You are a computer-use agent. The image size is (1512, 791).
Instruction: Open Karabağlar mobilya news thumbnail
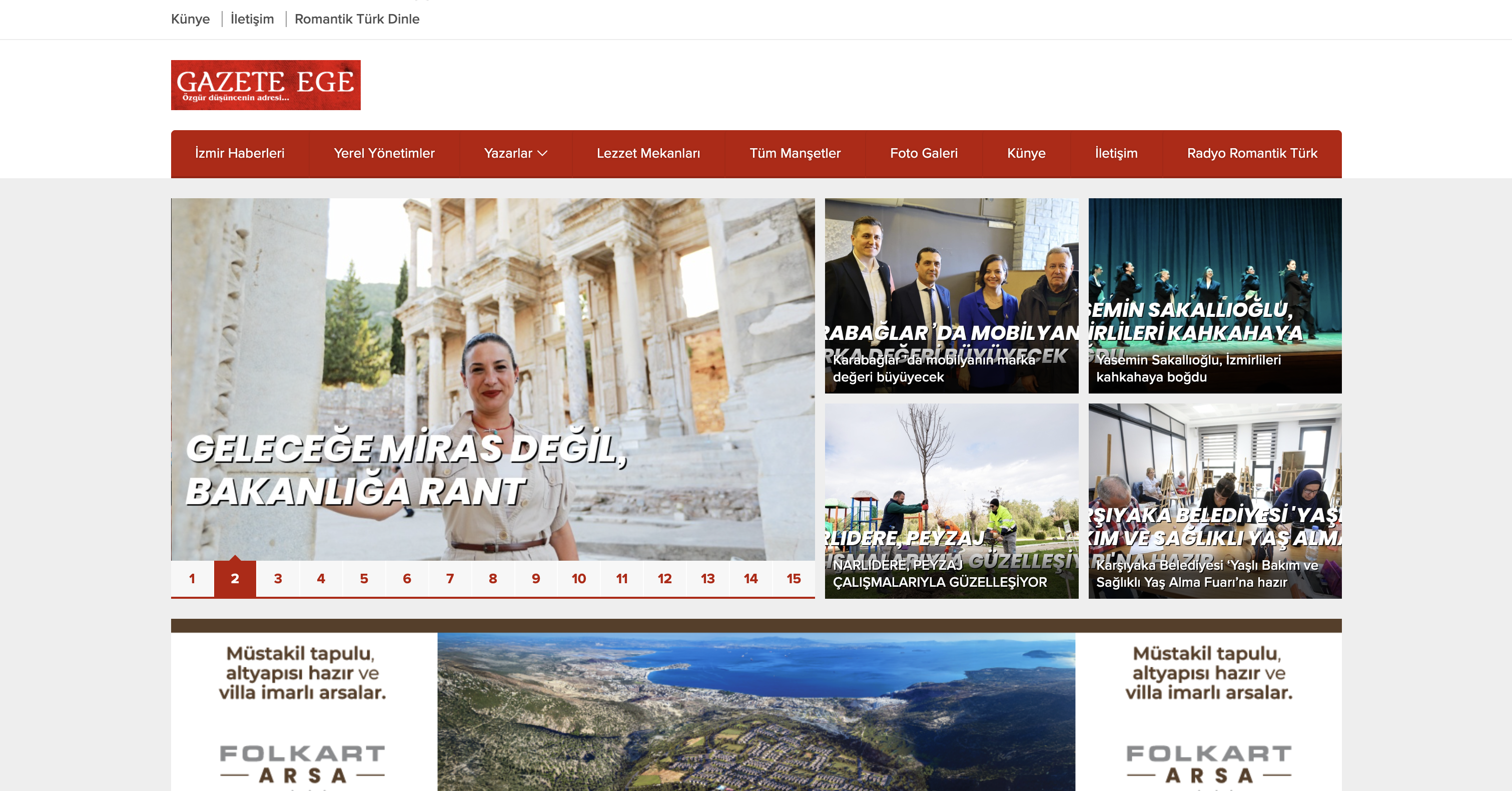pyautogui.click(x=951, y=295)
